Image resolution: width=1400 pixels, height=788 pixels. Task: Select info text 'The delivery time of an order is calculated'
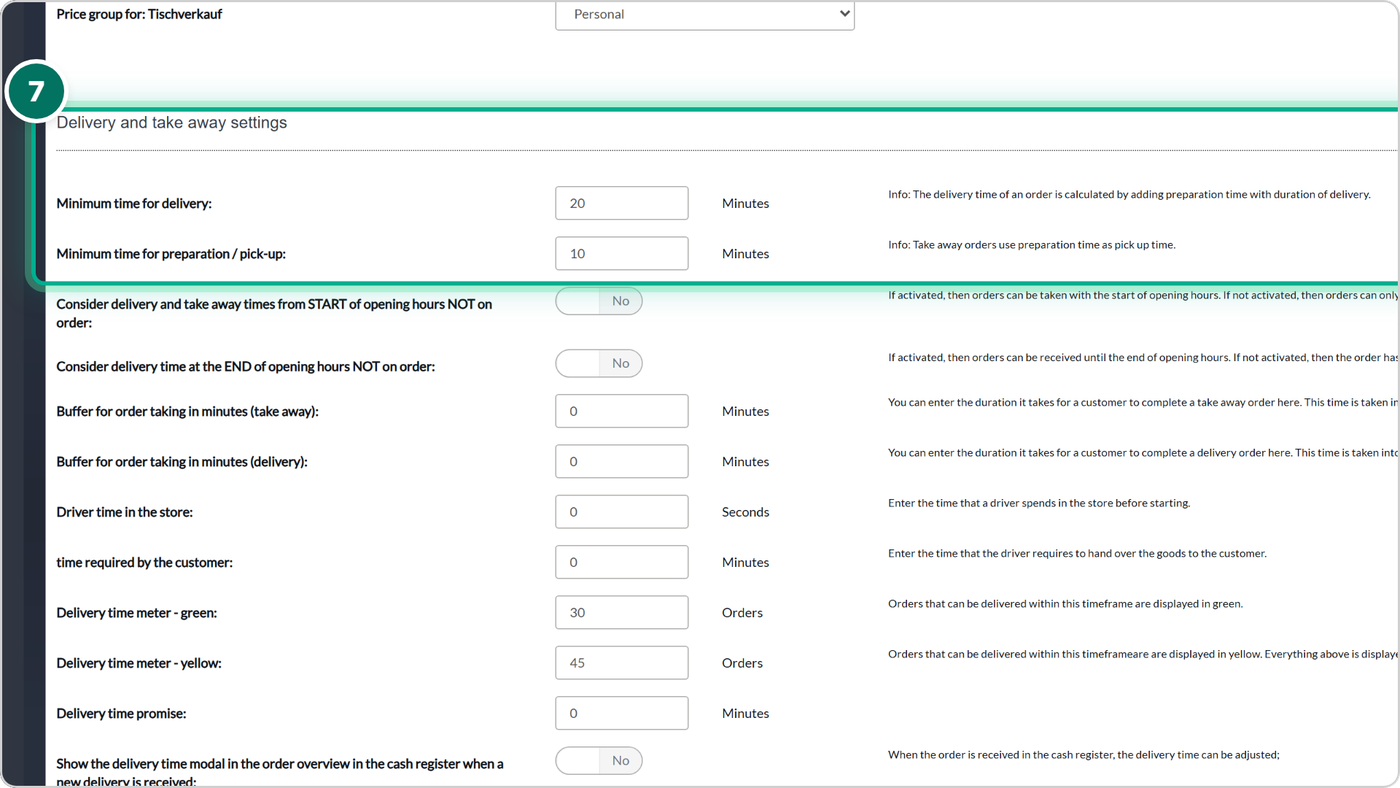click(1129, 194)
